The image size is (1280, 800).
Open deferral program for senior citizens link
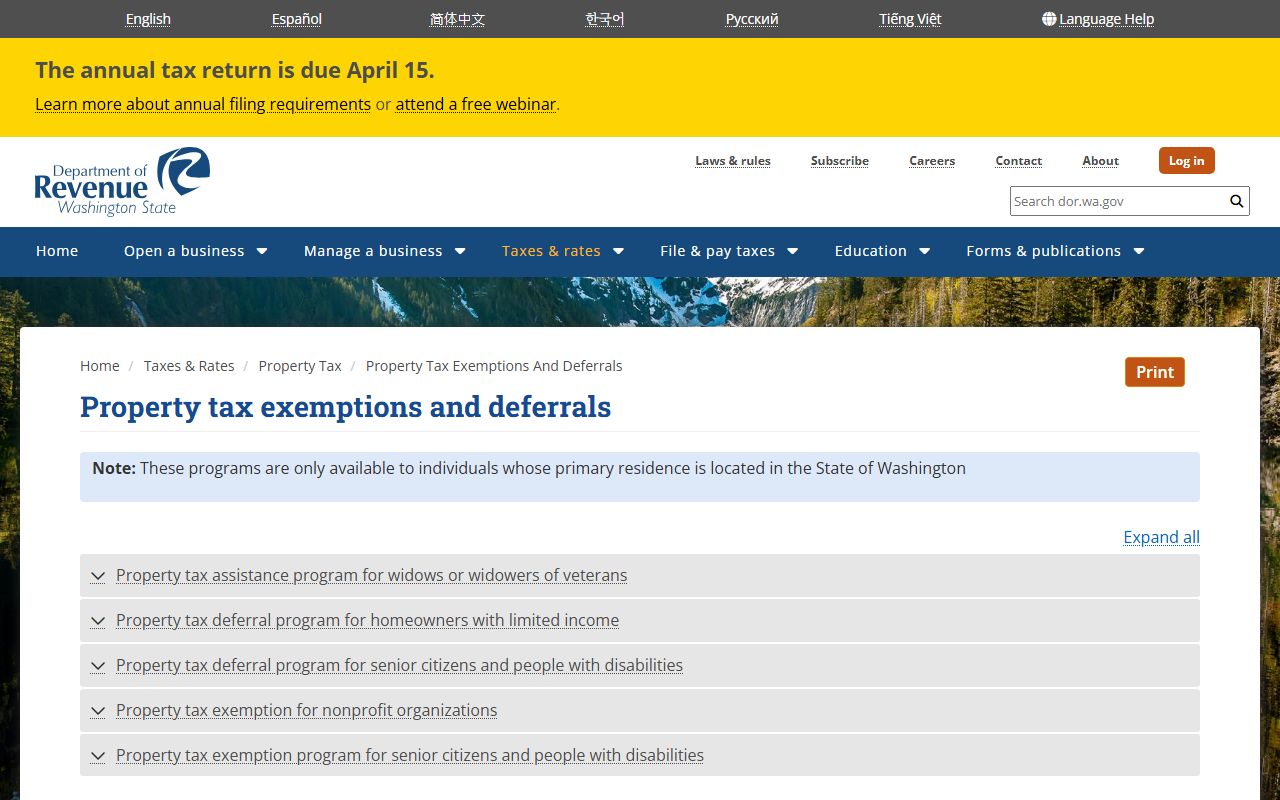(399, 666)
